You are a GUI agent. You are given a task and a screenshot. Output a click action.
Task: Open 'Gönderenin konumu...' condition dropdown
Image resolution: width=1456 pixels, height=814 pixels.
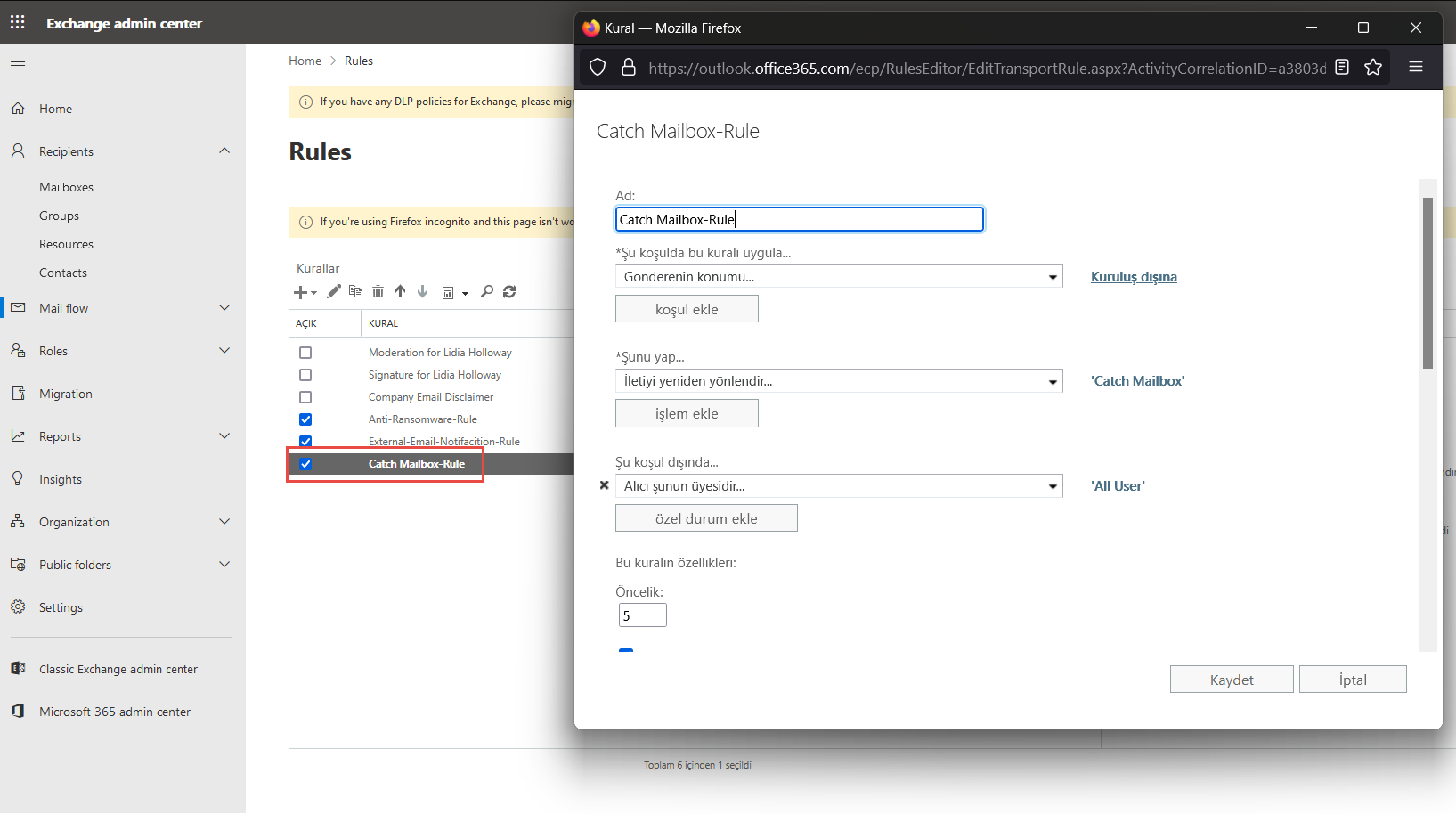[x=839, y=277]
